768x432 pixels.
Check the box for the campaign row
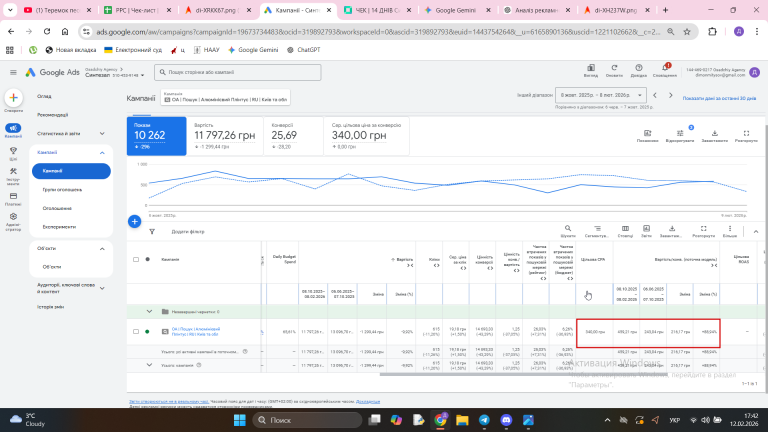[x=136, y=331]
